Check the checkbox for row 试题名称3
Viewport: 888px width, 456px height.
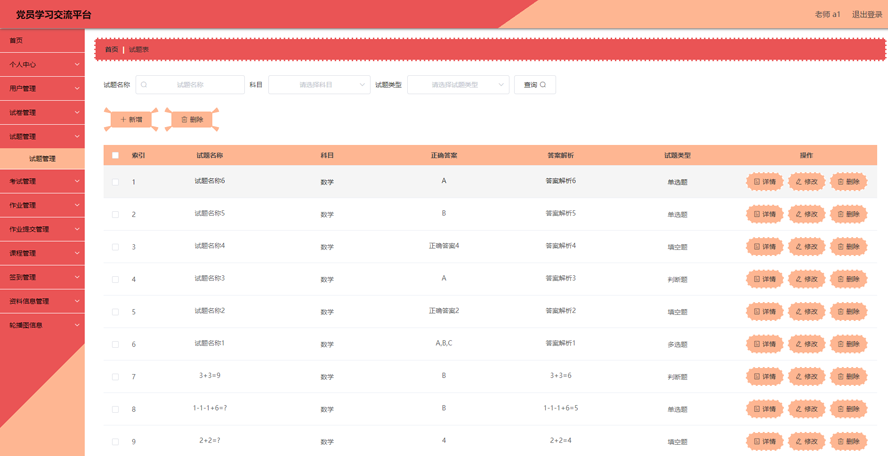click(x=116, y=279)
